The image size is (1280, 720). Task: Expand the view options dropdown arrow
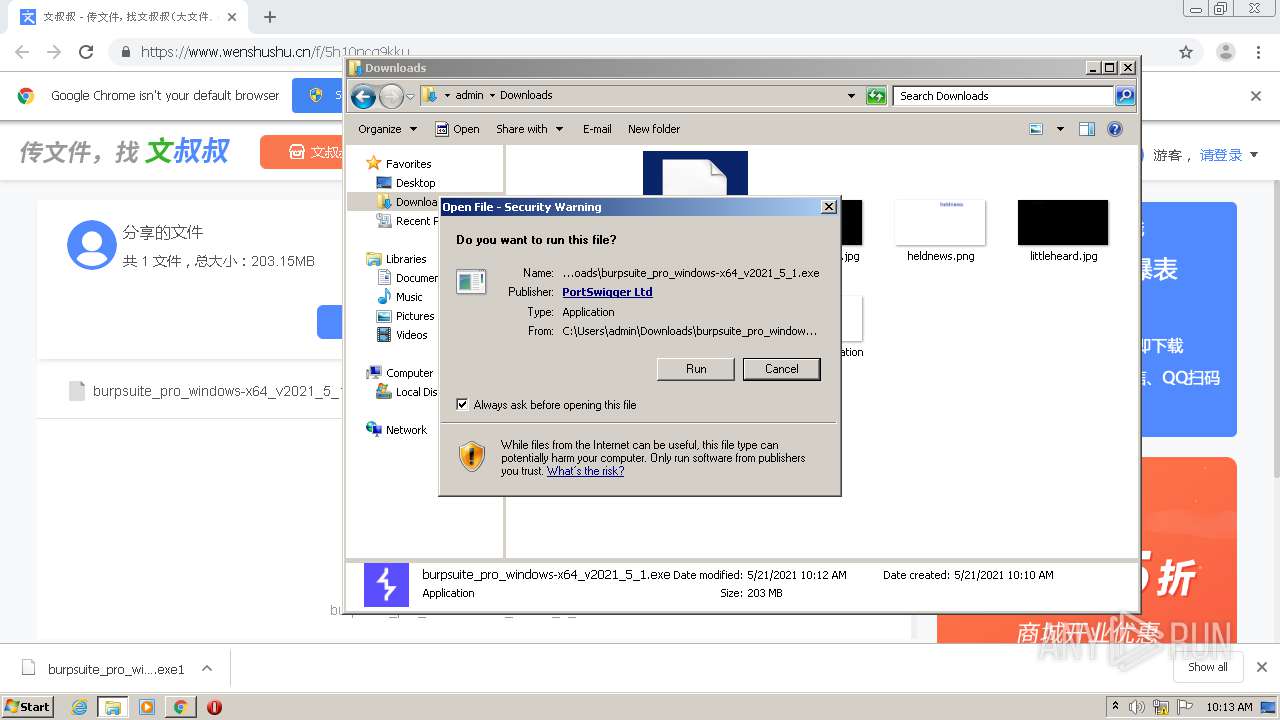point(1060,129)
